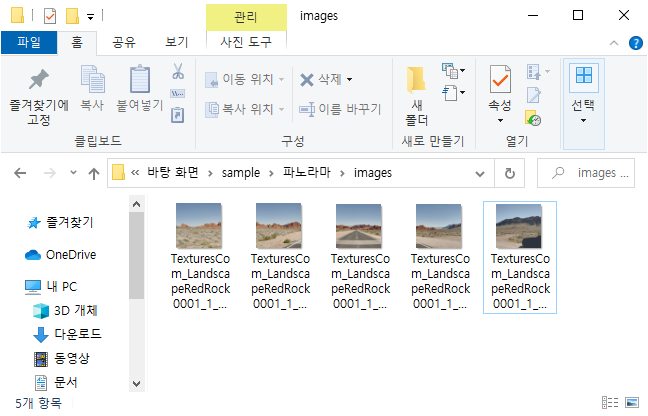The height and width of the screenshot is (416, 648).
Task: Open 동영상 folder in sidebar
Action: click(62, 359)
